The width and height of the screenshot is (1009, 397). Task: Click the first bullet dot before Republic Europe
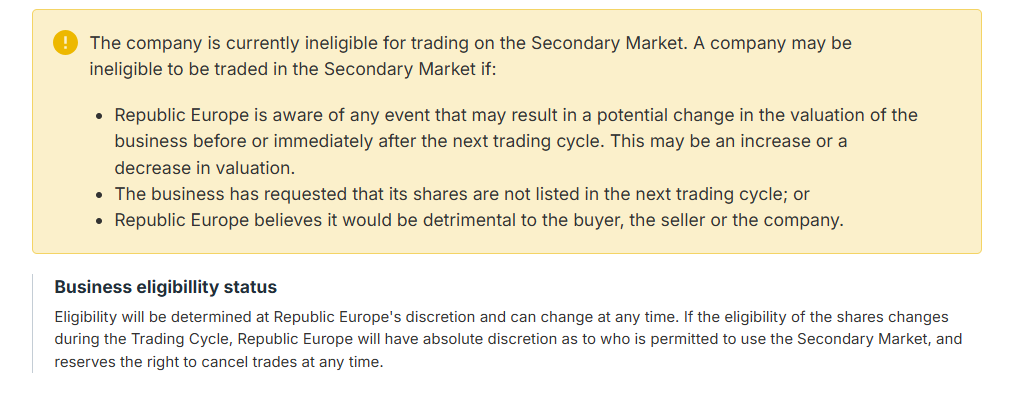(x=98, y=116)
